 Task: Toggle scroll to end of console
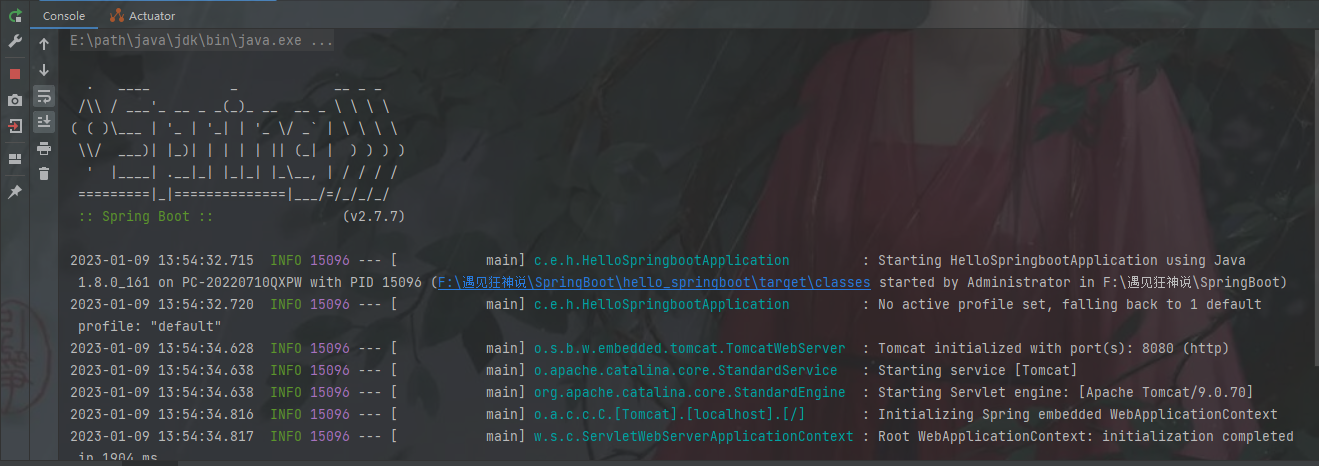tap(44, 122)
